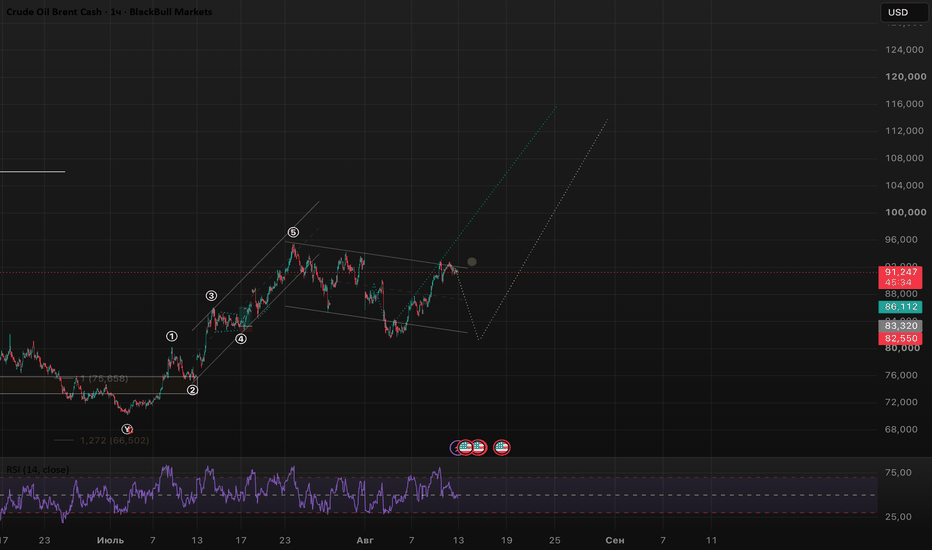
Task: Open the USD currency selector
Action: pos(903,12)
